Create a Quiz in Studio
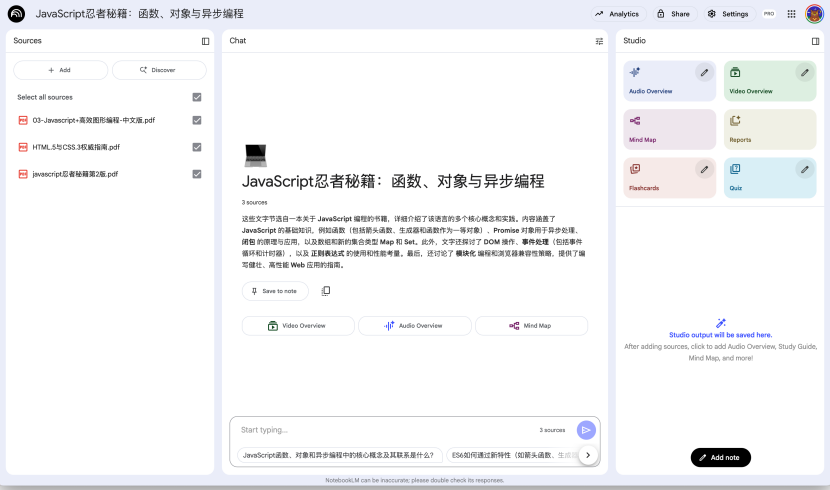This screenshot has height=490, width=830. click(x=770, y=178)
